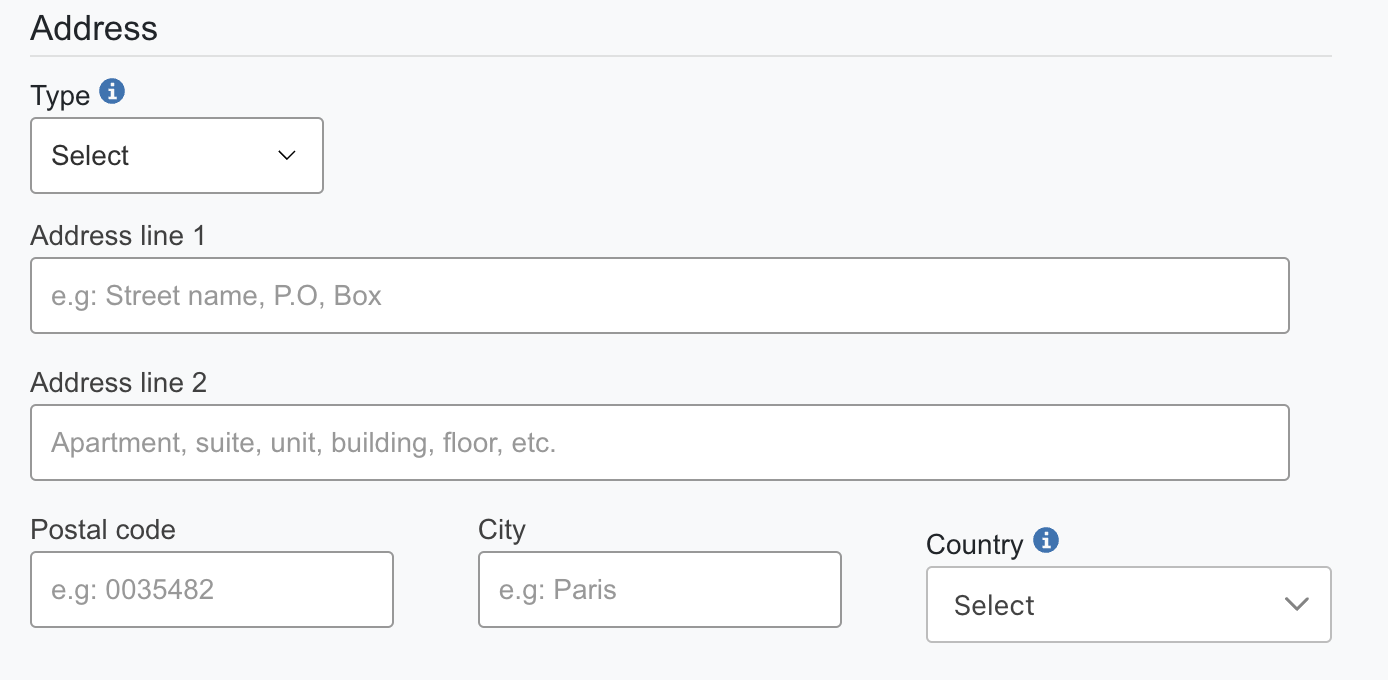1388x680 pixels.
Task: Expand the Country dropdown
Action: point(1128,605)
